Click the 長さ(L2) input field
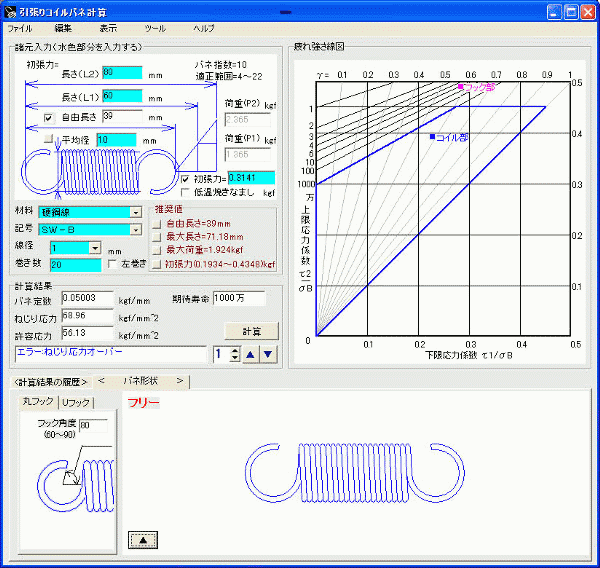The height and width of the screenshot is (568, 600). pyautogui.click(x=121, y=72)
